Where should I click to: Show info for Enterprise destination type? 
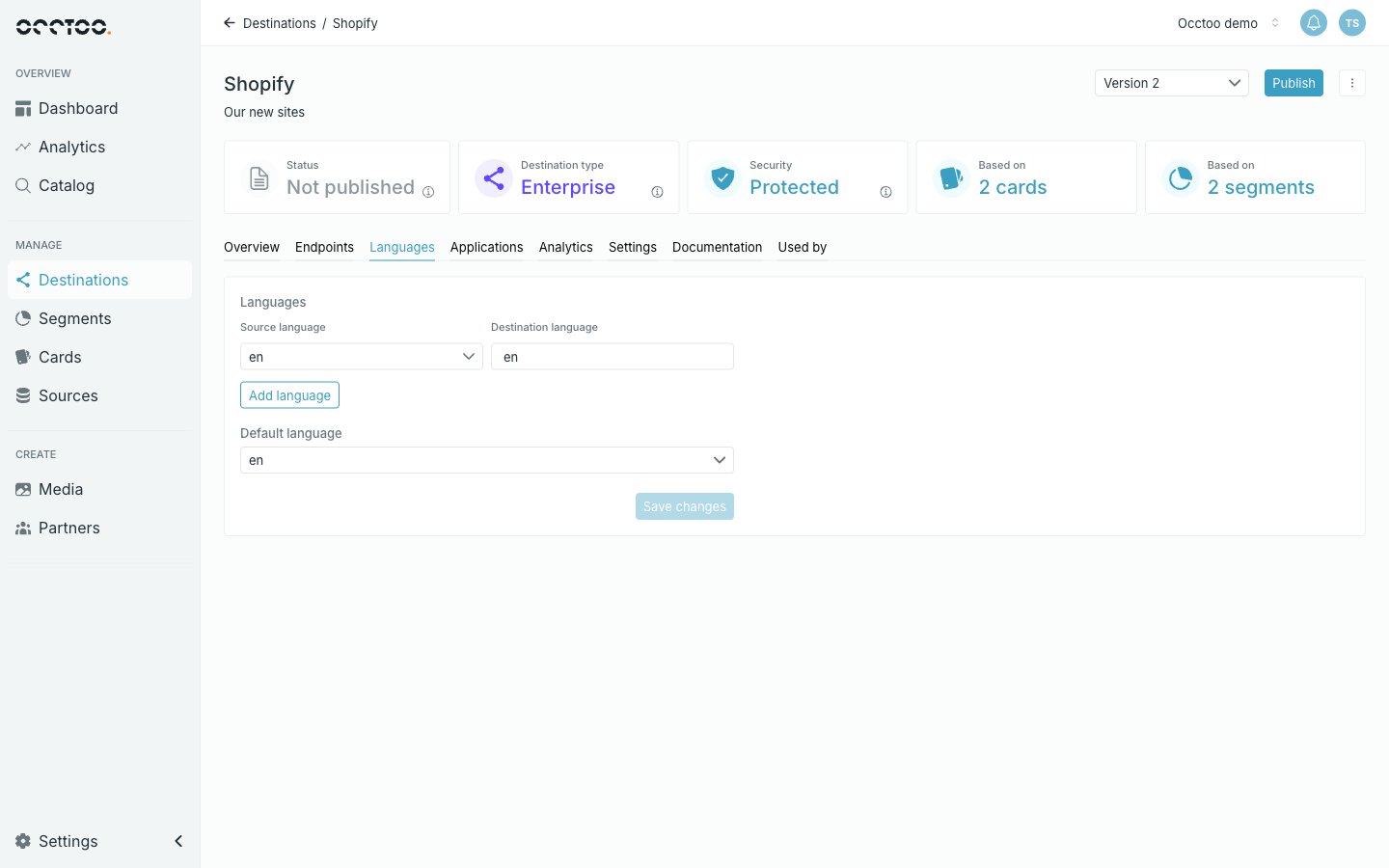(657, 192)
